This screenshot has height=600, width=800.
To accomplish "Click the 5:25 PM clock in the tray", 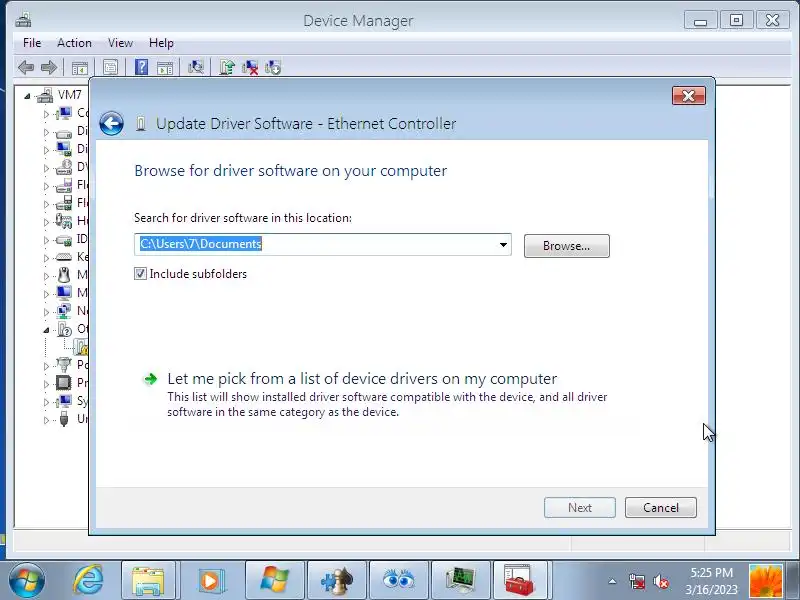I will pyautogui.click(x=711, y=572).
